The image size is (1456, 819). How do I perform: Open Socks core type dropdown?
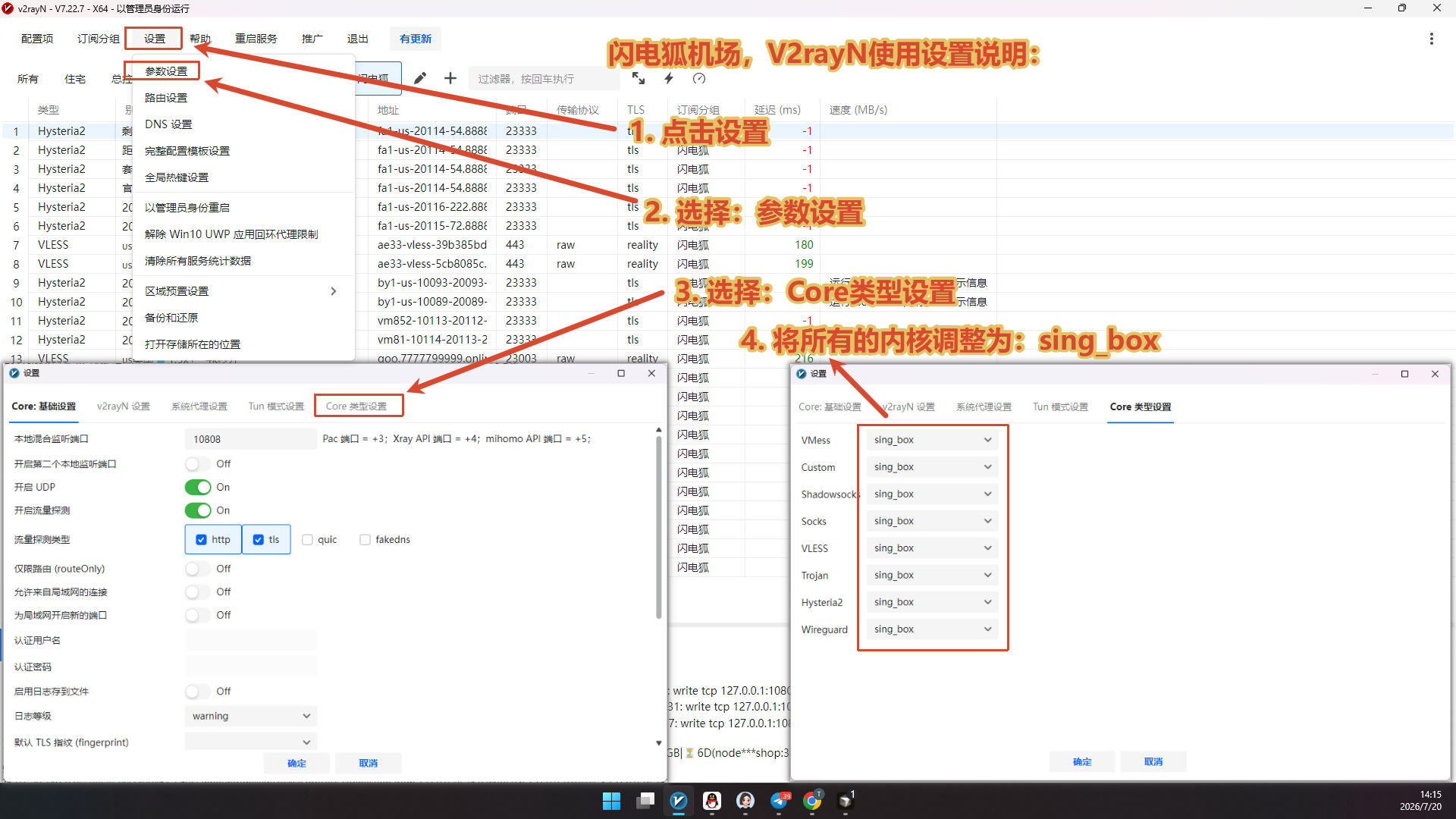pyautogui.click(x=932, y=521)
